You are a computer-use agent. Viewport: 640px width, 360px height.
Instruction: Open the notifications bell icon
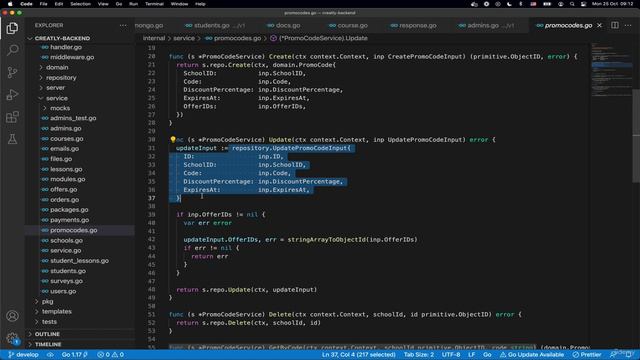pyautogui.click(x=629, y=355)
